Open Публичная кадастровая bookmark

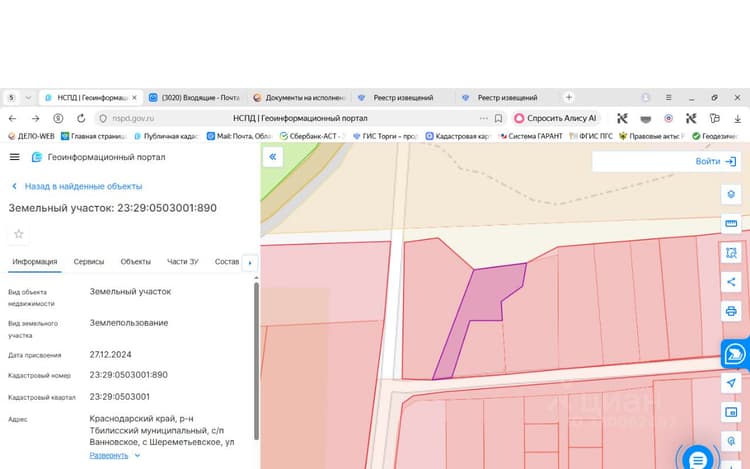pyautogui.click(x=166, y=136)
